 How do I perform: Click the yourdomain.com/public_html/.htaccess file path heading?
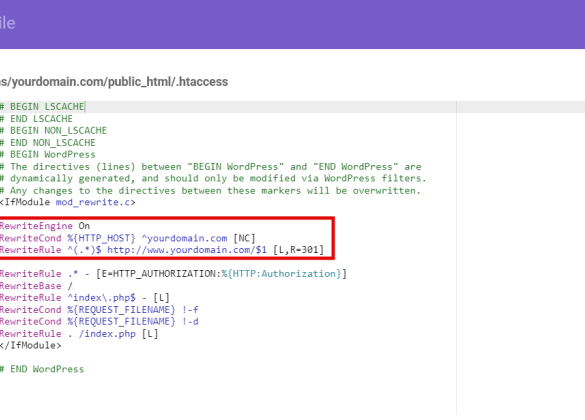(114, 82)
